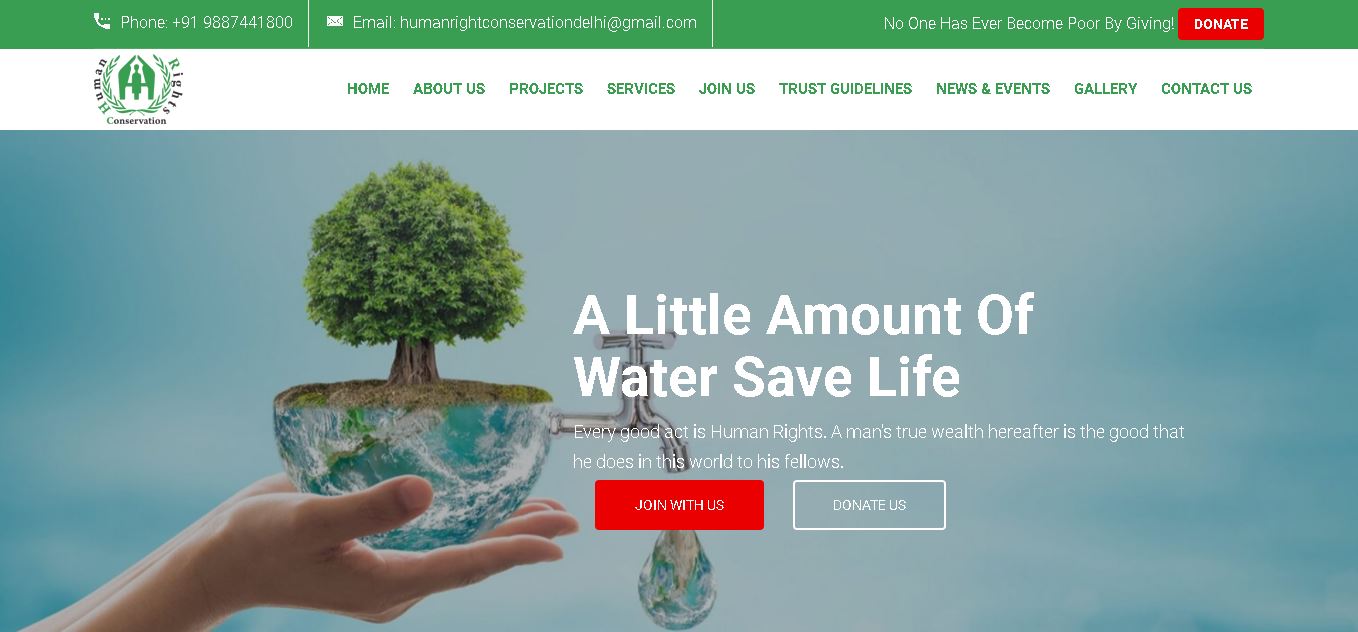
Task: Click the email envelope icon
Action: (335, 21)
